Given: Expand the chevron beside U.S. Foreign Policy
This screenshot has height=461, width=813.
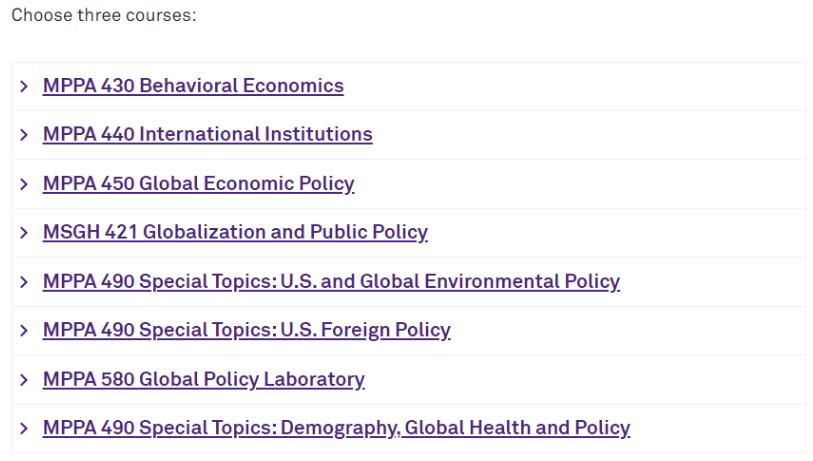Looking at the screenshot, I should click(24, 331).
